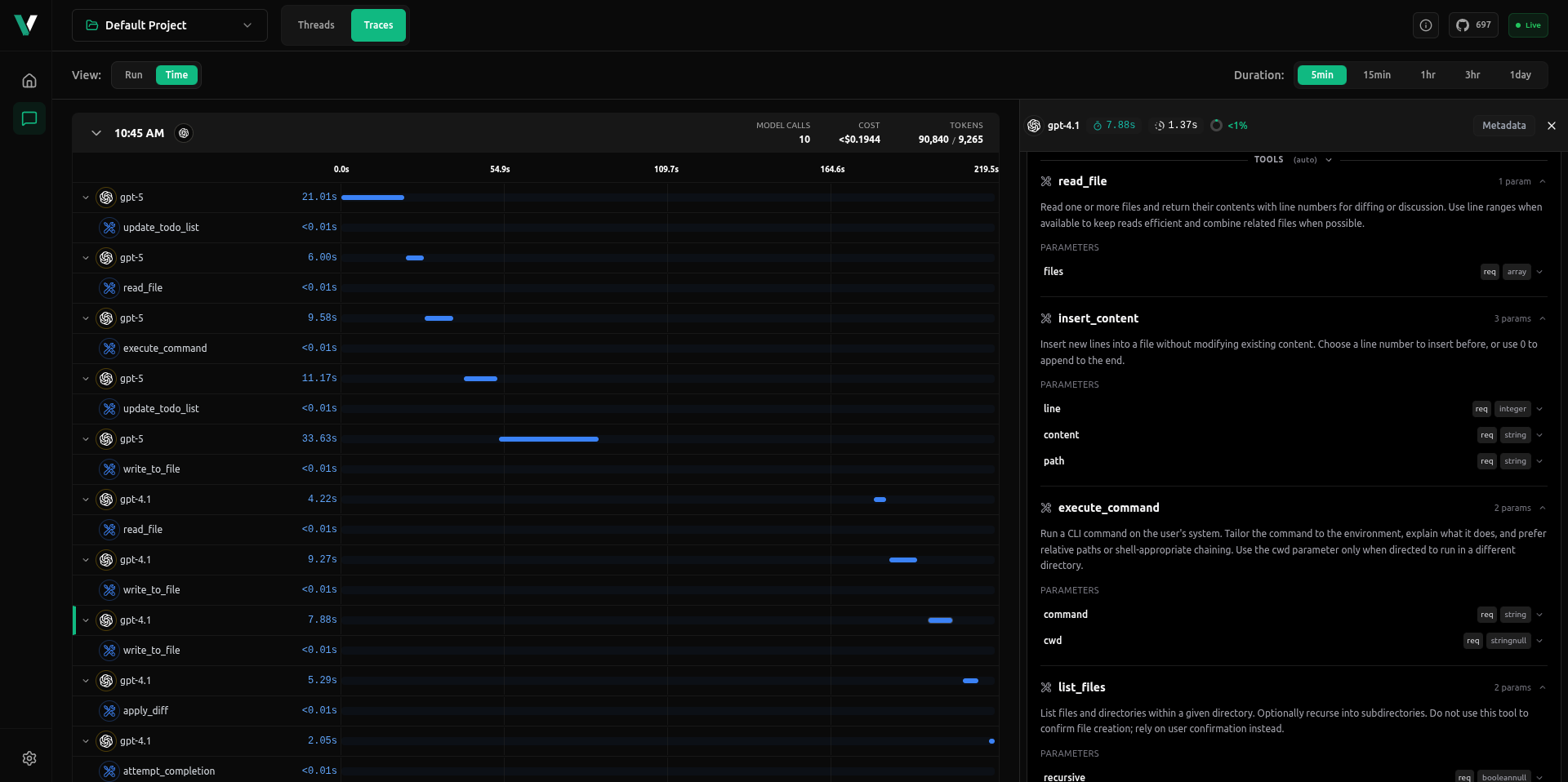Viewport: 1568px width, 782px height.
Task: Click the apply_diff tool icon in the trace list
Action: point(109,711)
